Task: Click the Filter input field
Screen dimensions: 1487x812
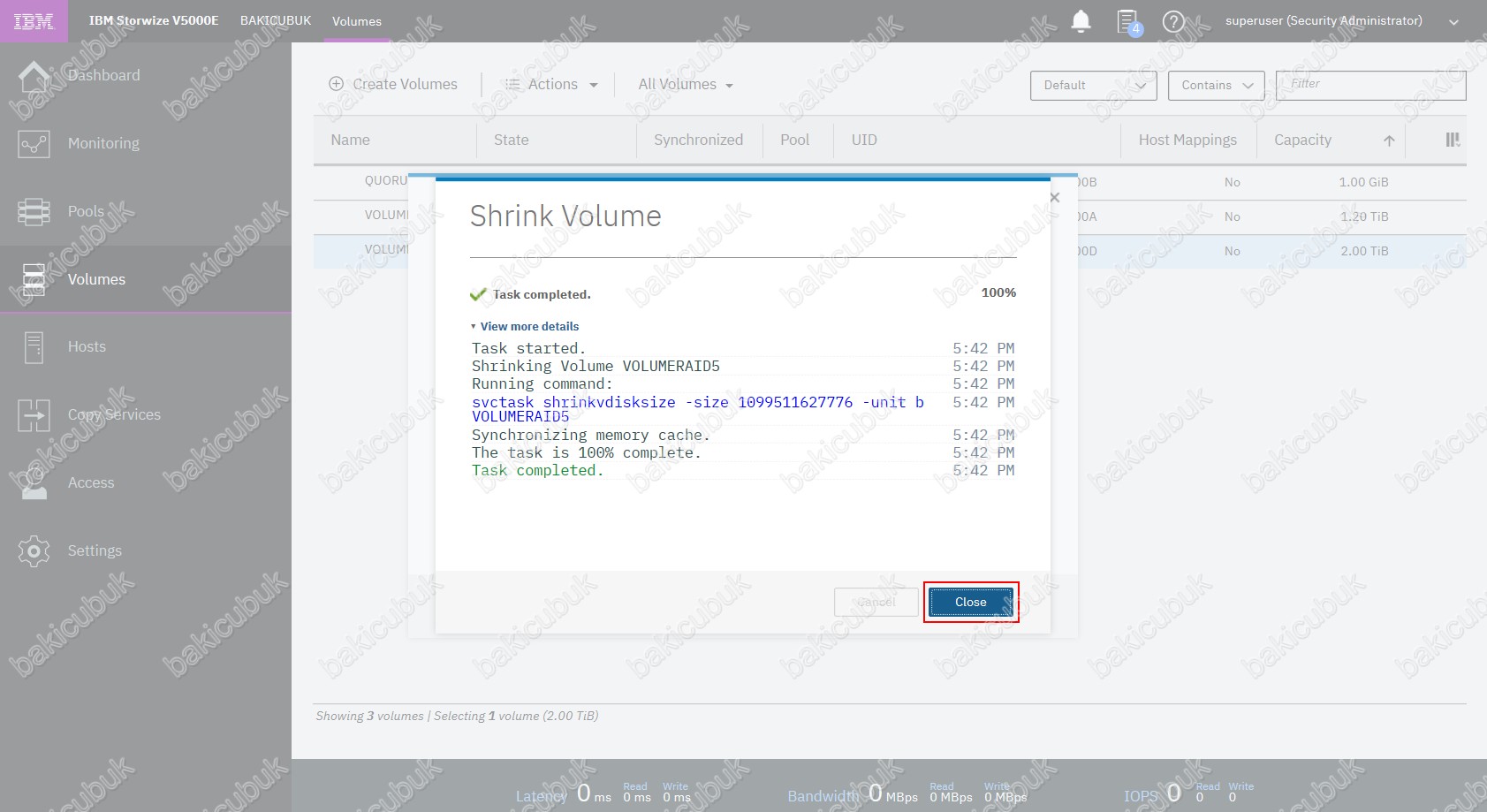Action: 1370,85
